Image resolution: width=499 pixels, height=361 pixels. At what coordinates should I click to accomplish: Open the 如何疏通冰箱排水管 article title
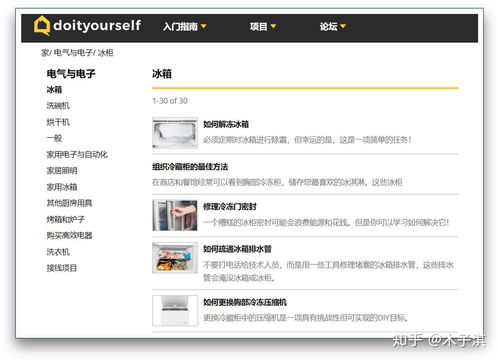[237, 249]
